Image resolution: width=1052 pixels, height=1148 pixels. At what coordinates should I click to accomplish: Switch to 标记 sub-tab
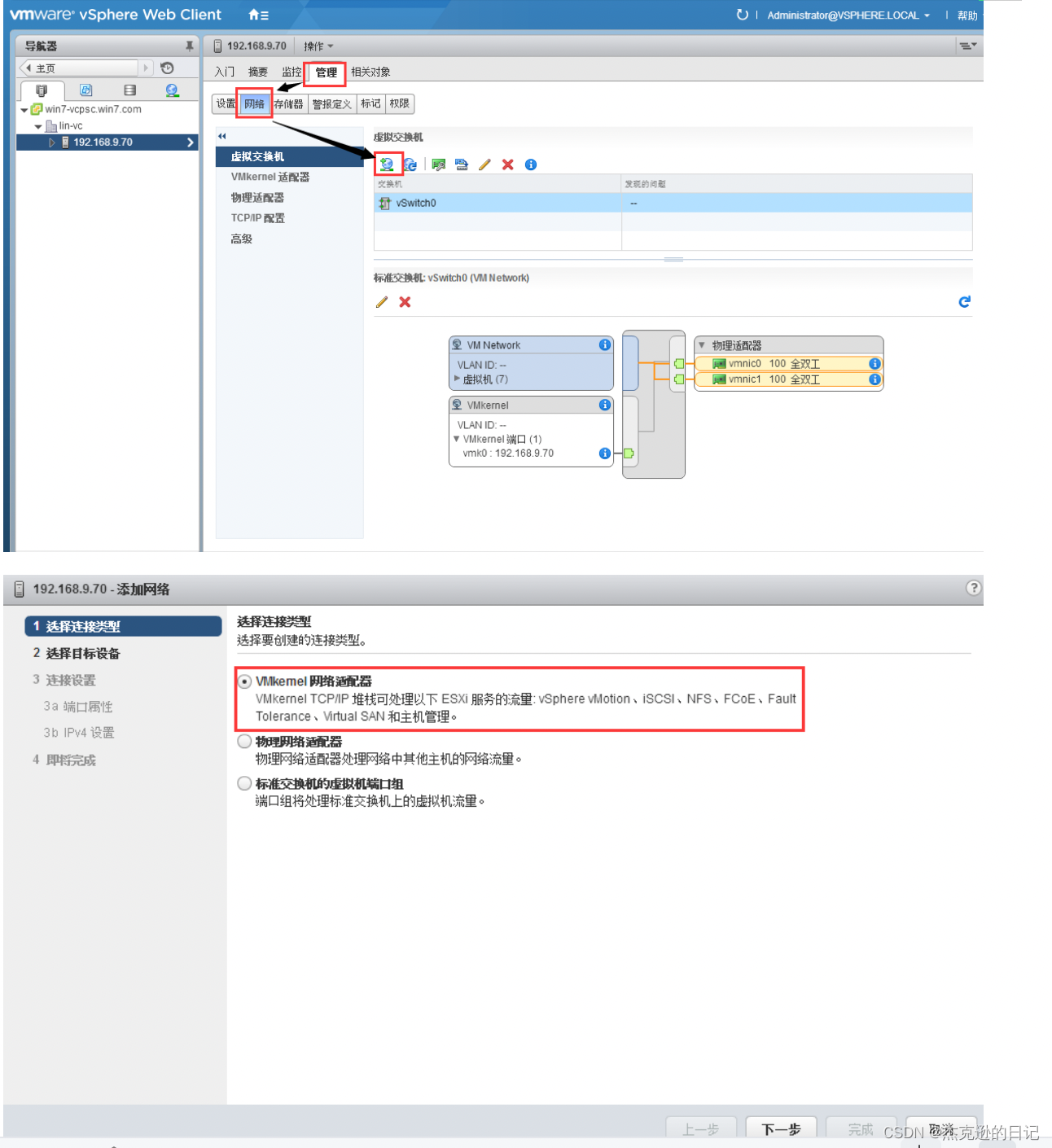tap(370, 103)
